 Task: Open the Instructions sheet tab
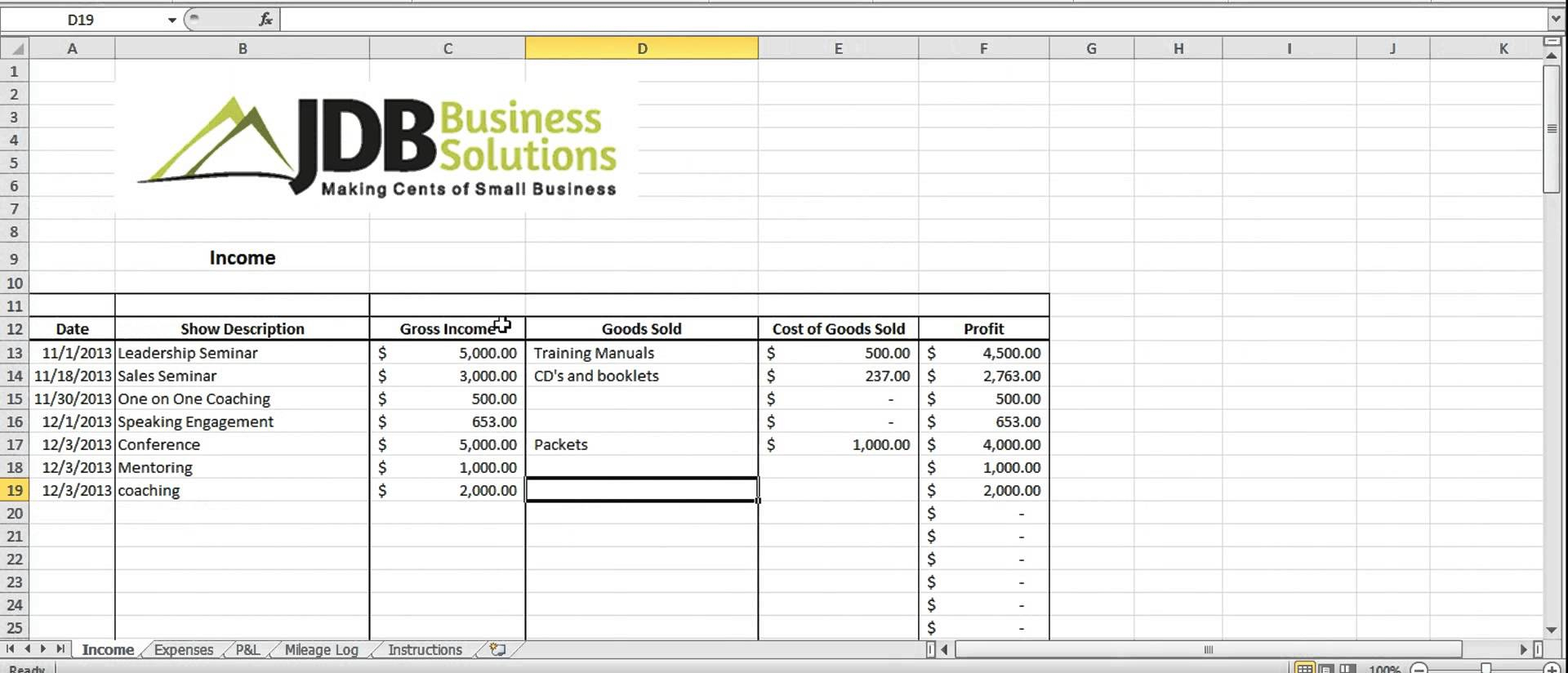pos(425,649)
